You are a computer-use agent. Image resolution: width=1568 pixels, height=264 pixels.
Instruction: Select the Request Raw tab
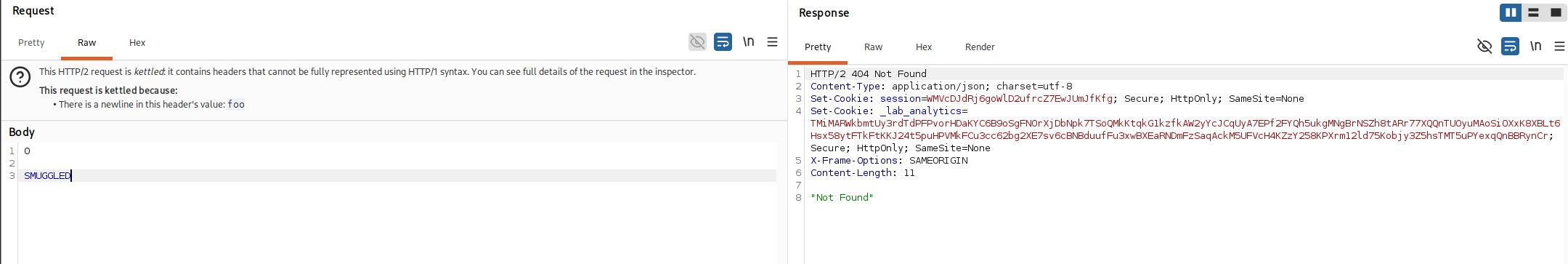click(86, 43)
